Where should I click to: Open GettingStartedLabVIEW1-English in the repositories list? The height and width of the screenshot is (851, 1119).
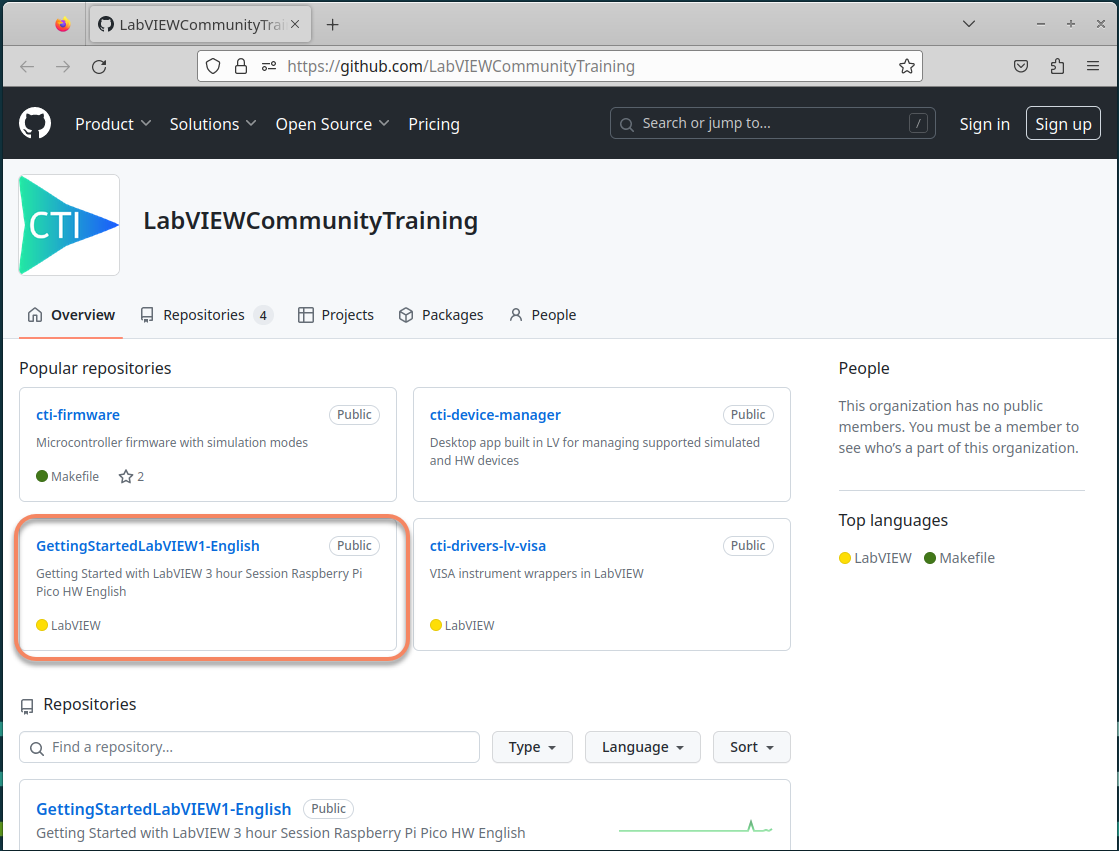point(163,809)
